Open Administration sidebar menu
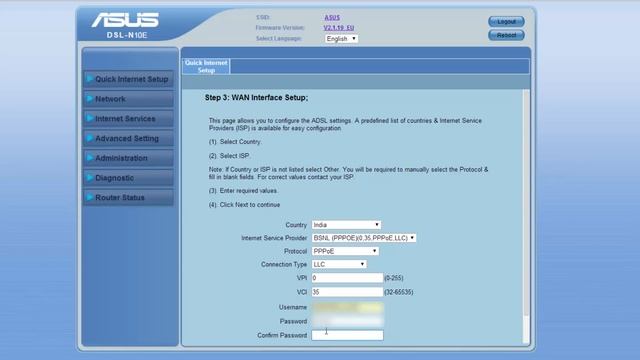 [129, 158]
